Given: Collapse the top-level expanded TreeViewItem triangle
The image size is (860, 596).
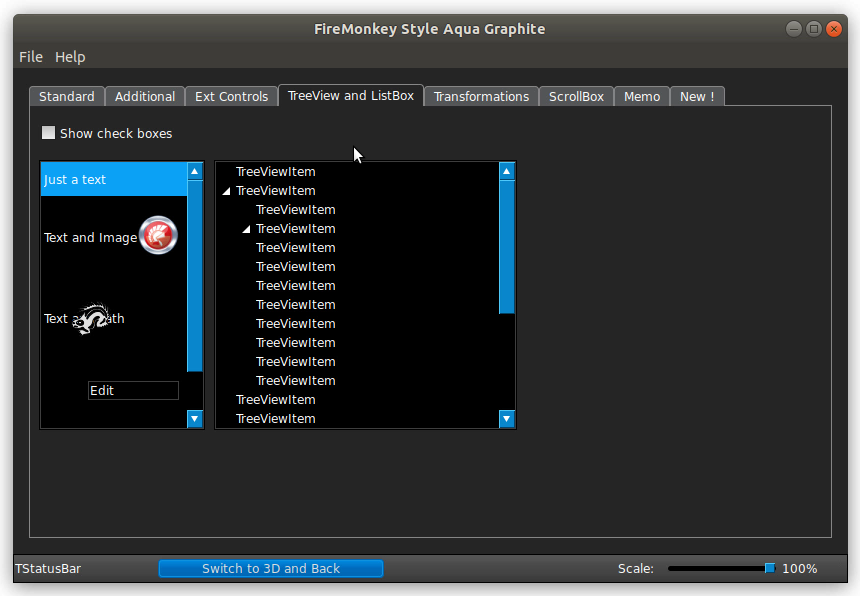Looking at the screenshot, I should click(226, 191).
